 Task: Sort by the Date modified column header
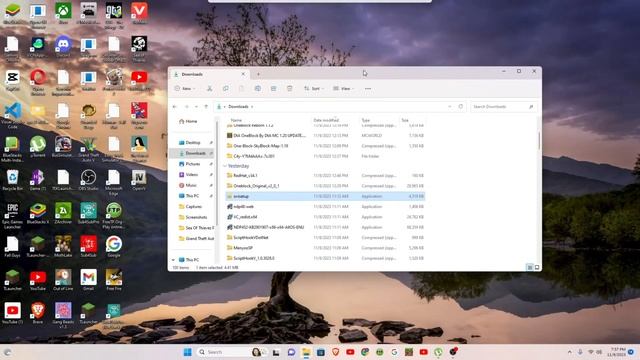coord(326,120)
